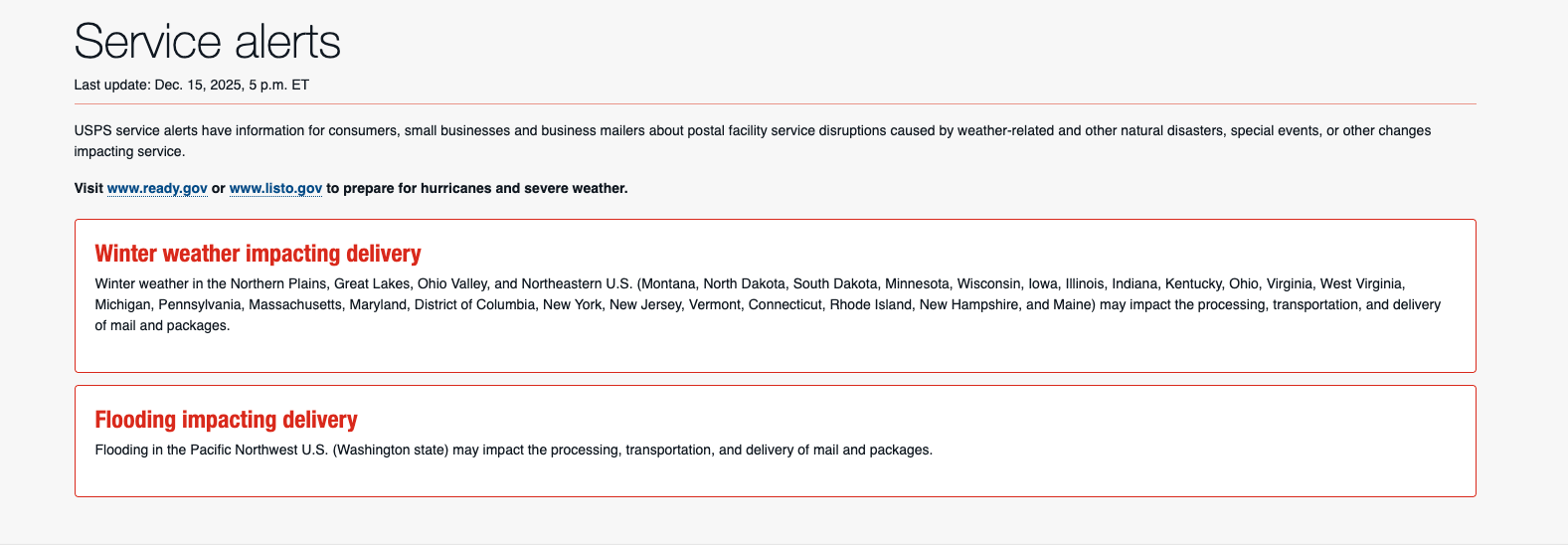This screenshot has height=545, width=1568.
Task: Click the red divider line under the timestamp
Action: point(775,103)
